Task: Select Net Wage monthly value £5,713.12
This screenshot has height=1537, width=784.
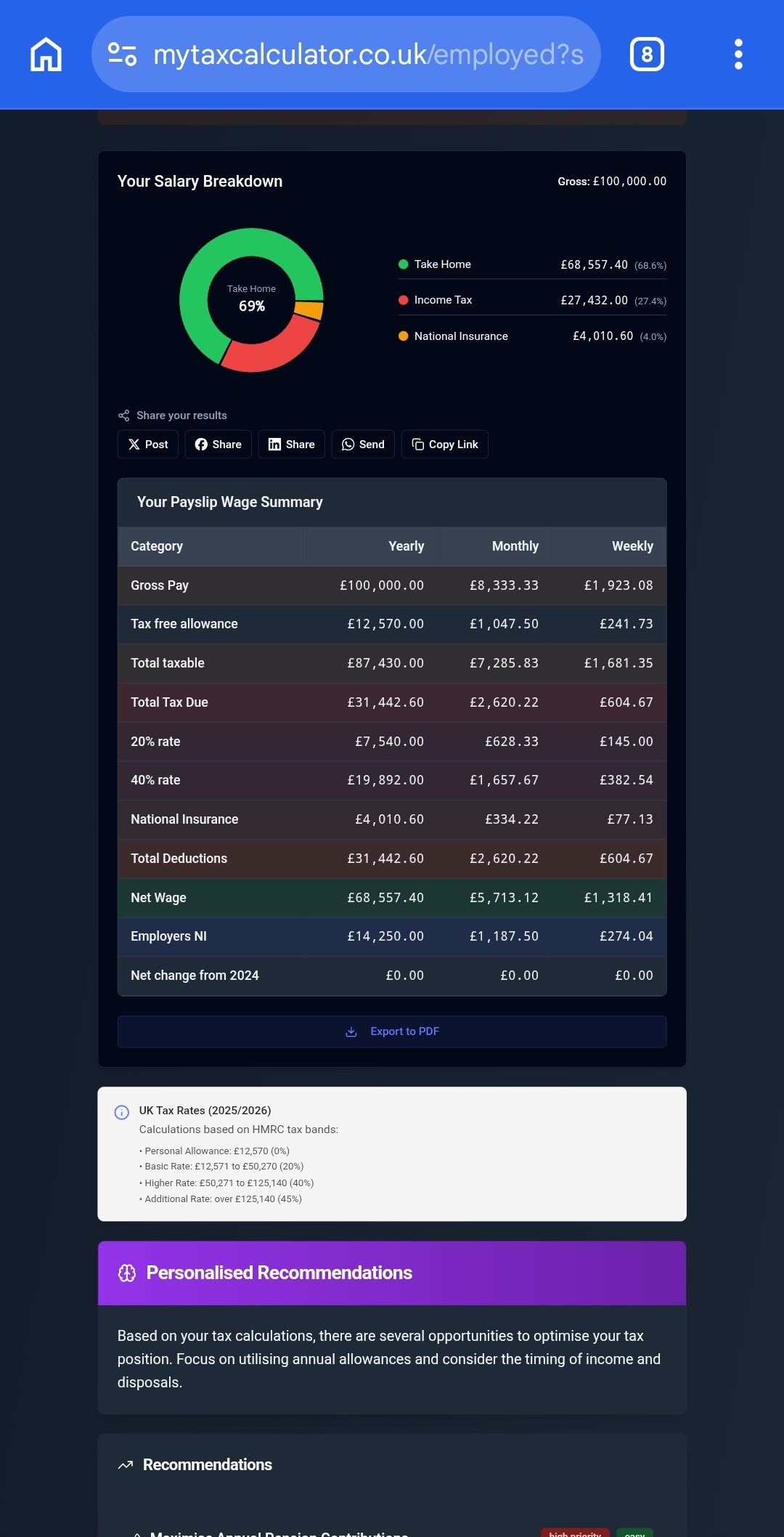Action: pos(504,898)
